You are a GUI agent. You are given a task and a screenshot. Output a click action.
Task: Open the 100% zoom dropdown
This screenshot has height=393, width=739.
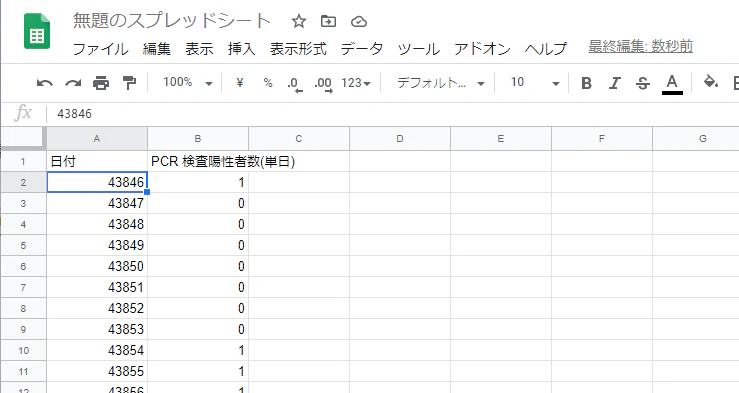tap(188, 83)
